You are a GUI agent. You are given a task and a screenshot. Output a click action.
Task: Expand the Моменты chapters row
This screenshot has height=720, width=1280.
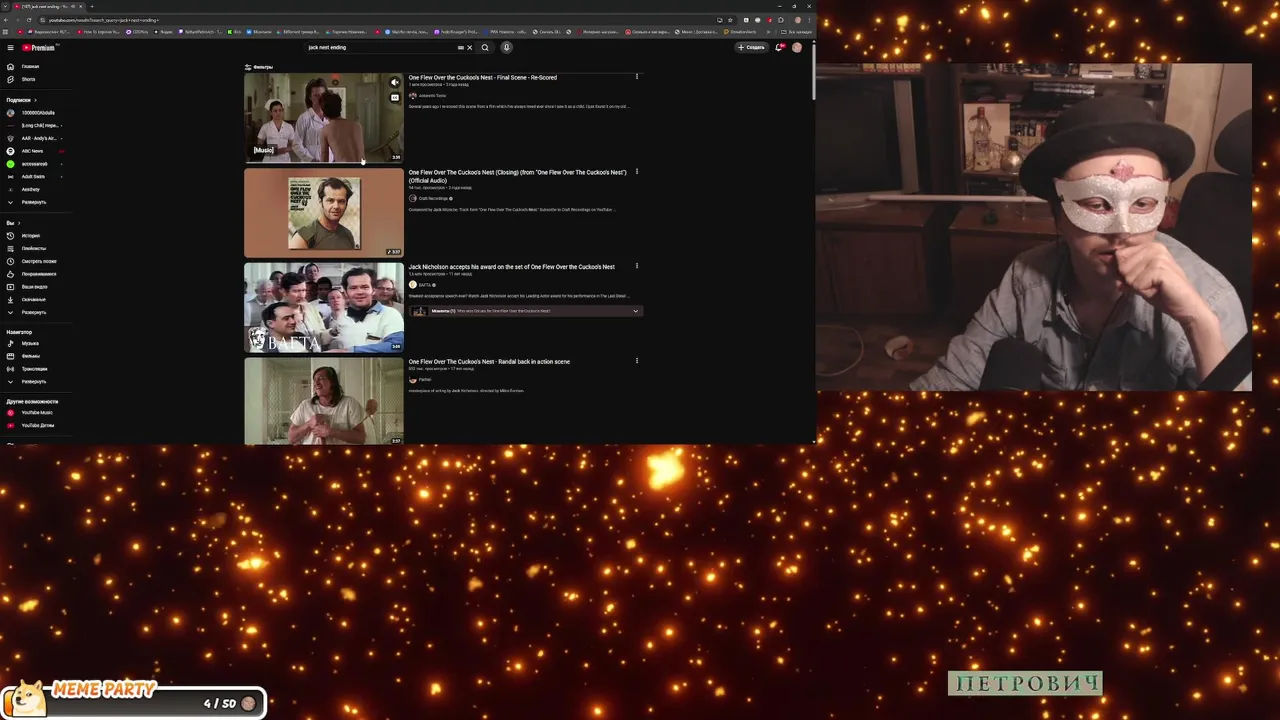525,311
